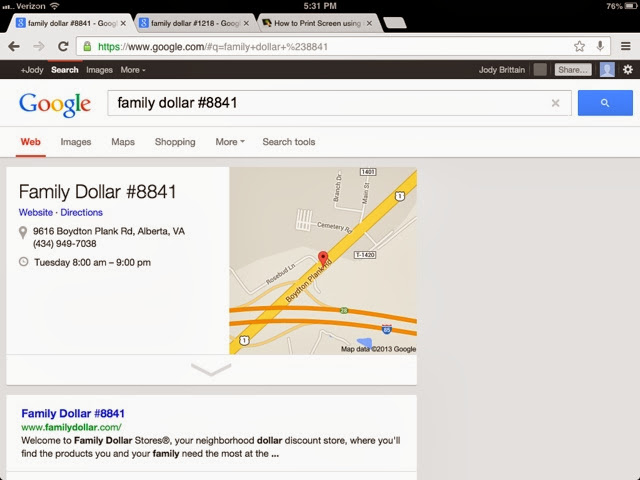Viewport: 640px width, 480px height.
Task: Tap the 5:31 PM clock in status bar
Action: point(320,6)
